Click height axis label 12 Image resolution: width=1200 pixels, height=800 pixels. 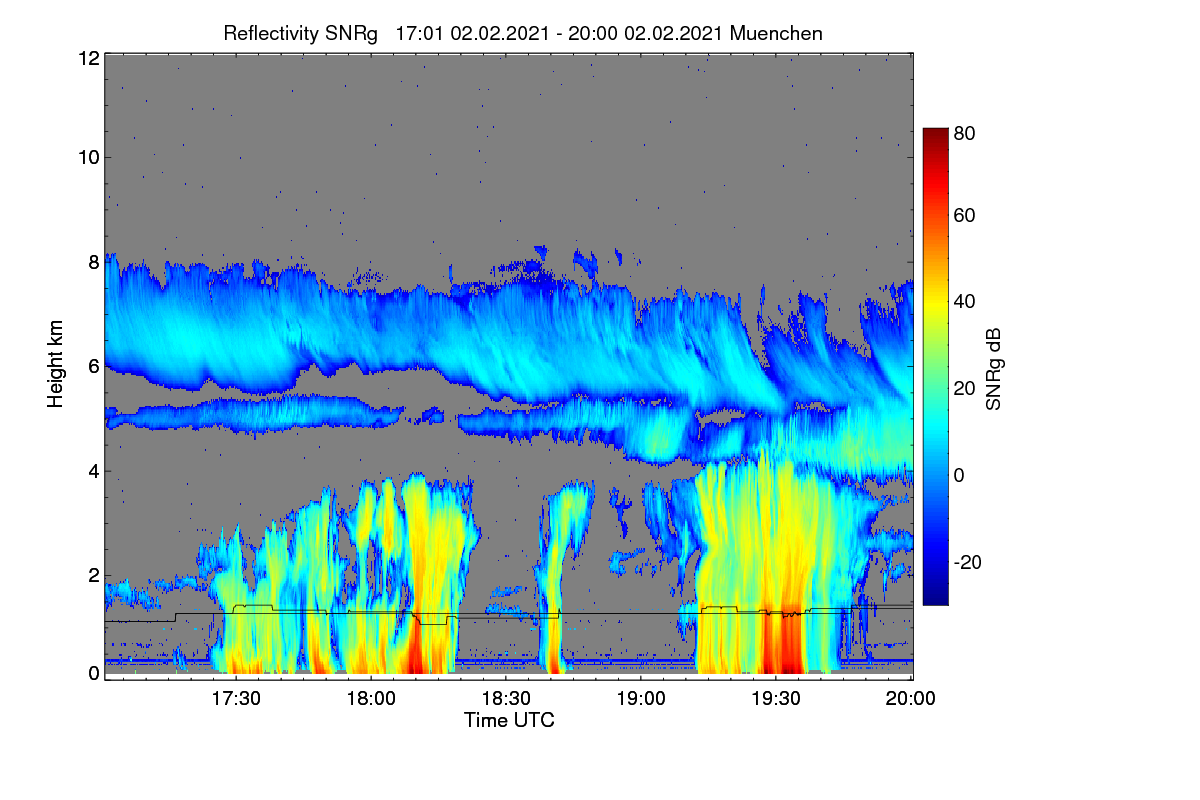click(x=88, y=58)
